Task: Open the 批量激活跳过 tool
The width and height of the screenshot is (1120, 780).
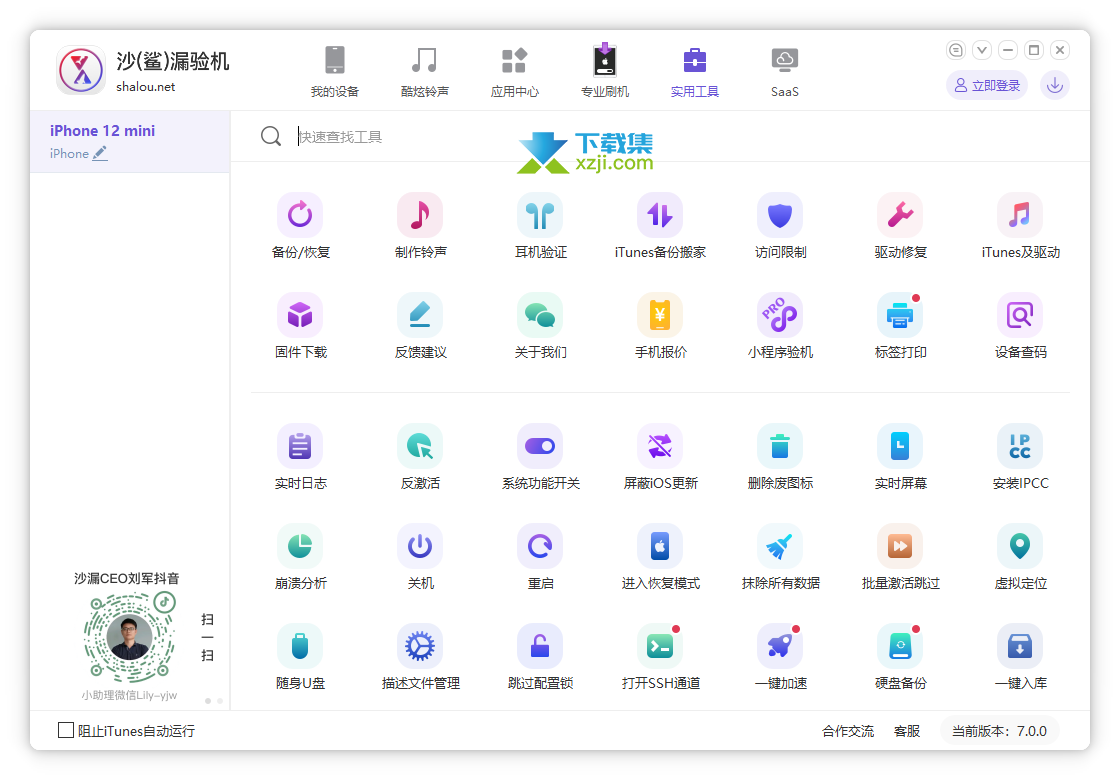Action: 900,546
